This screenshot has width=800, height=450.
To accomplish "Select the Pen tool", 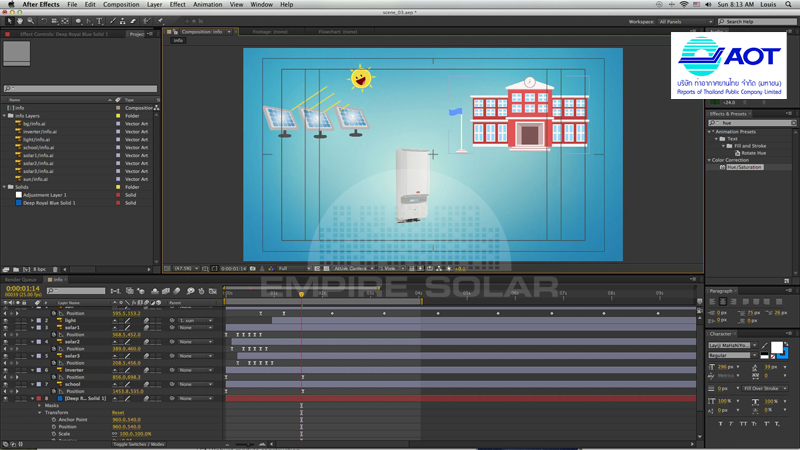I will coord(89,21).
